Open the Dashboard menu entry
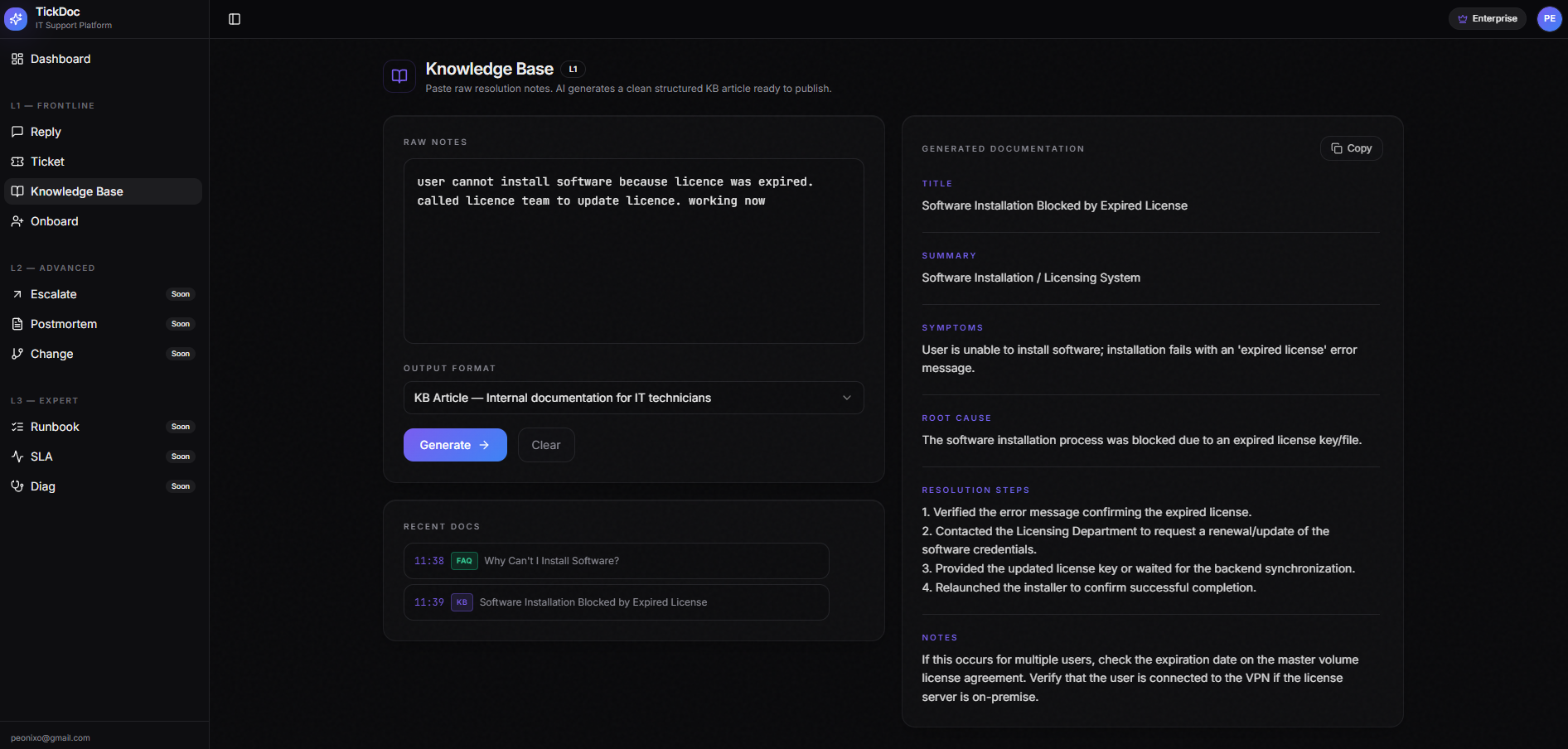 [60, 59]
